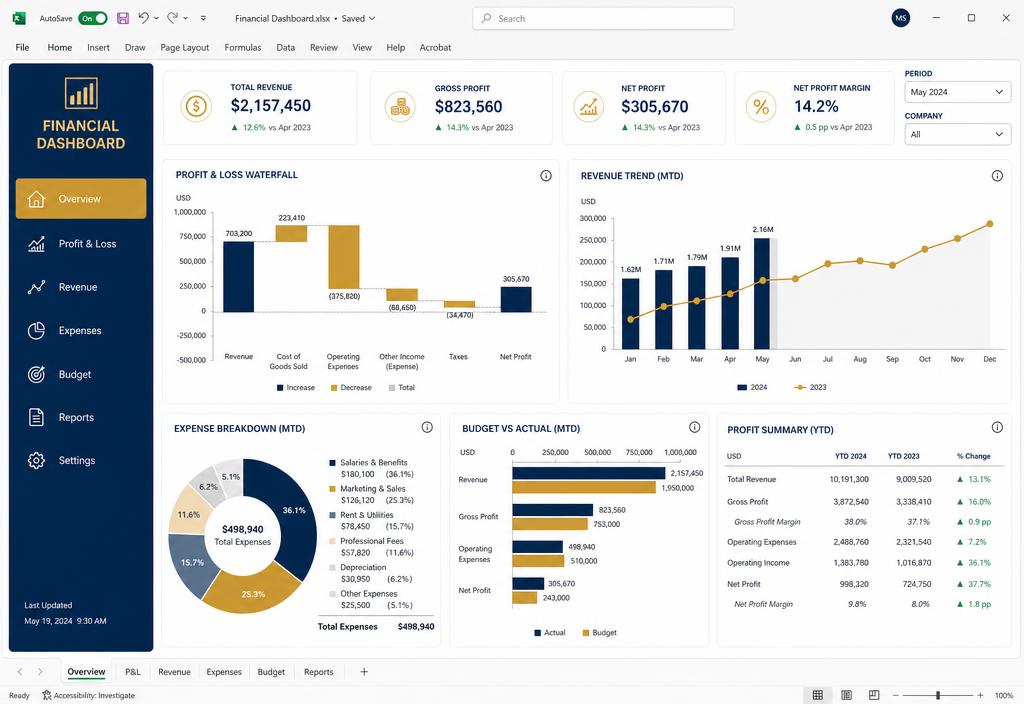The width and height of the screenshot is (1024, 704).
Task: Open the File menu
Action: click(22, 47)
